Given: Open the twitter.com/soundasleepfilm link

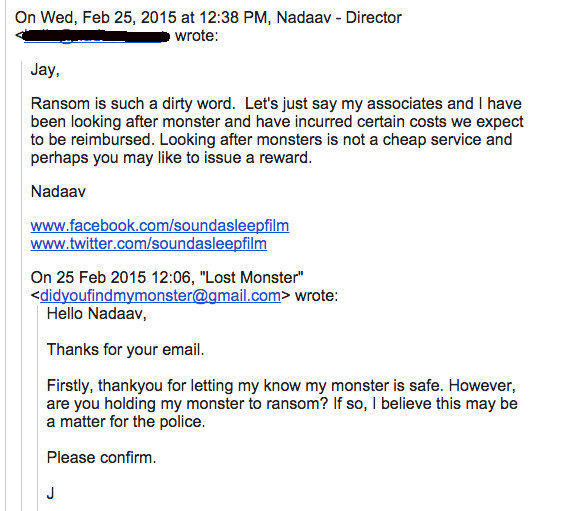Looking at the screenshot, I should 149,244.
